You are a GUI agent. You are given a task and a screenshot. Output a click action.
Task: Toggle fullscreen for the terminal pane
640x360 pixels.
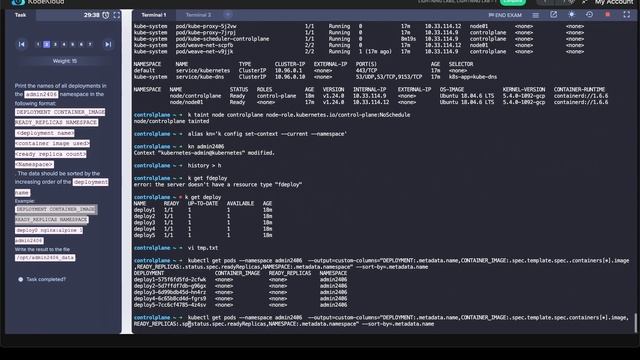coord(627,15)
